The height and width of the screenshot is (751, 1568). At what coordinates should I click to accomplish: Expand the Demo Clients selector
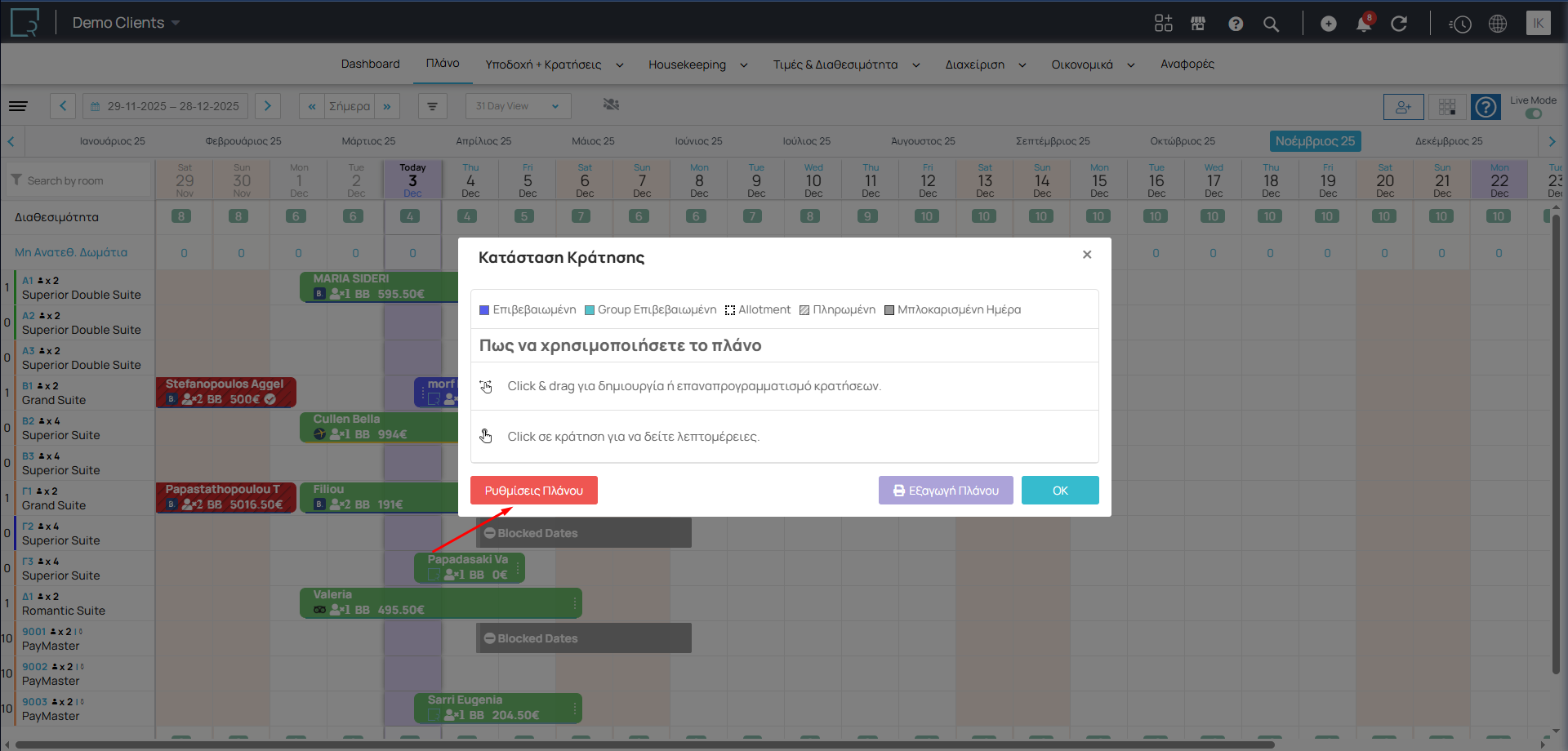coord(126,23)
